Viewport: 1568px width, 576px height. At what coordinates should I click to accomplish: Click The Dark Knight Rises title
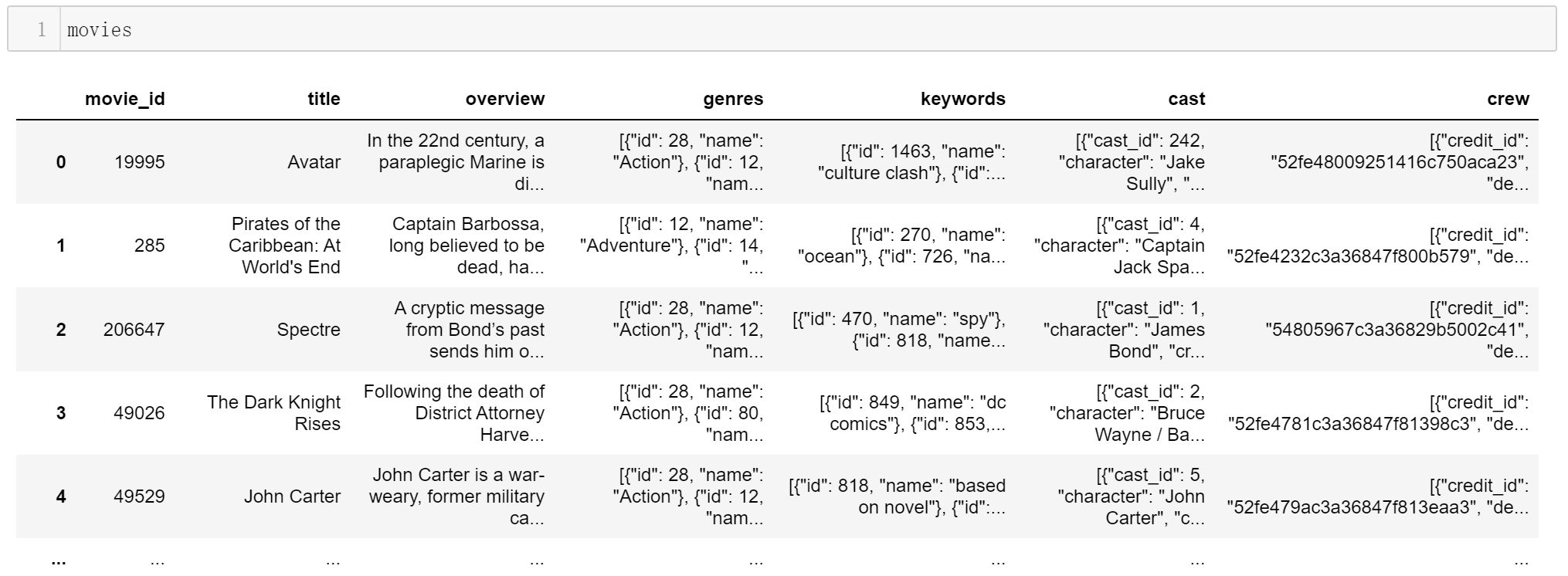point(273,413)
